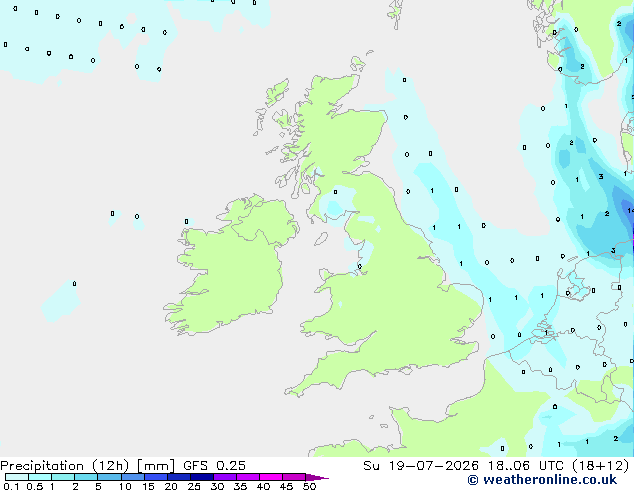Select the 1–2 mm legend color box
The image size is (634, 490).
click(x=63, y=477)
